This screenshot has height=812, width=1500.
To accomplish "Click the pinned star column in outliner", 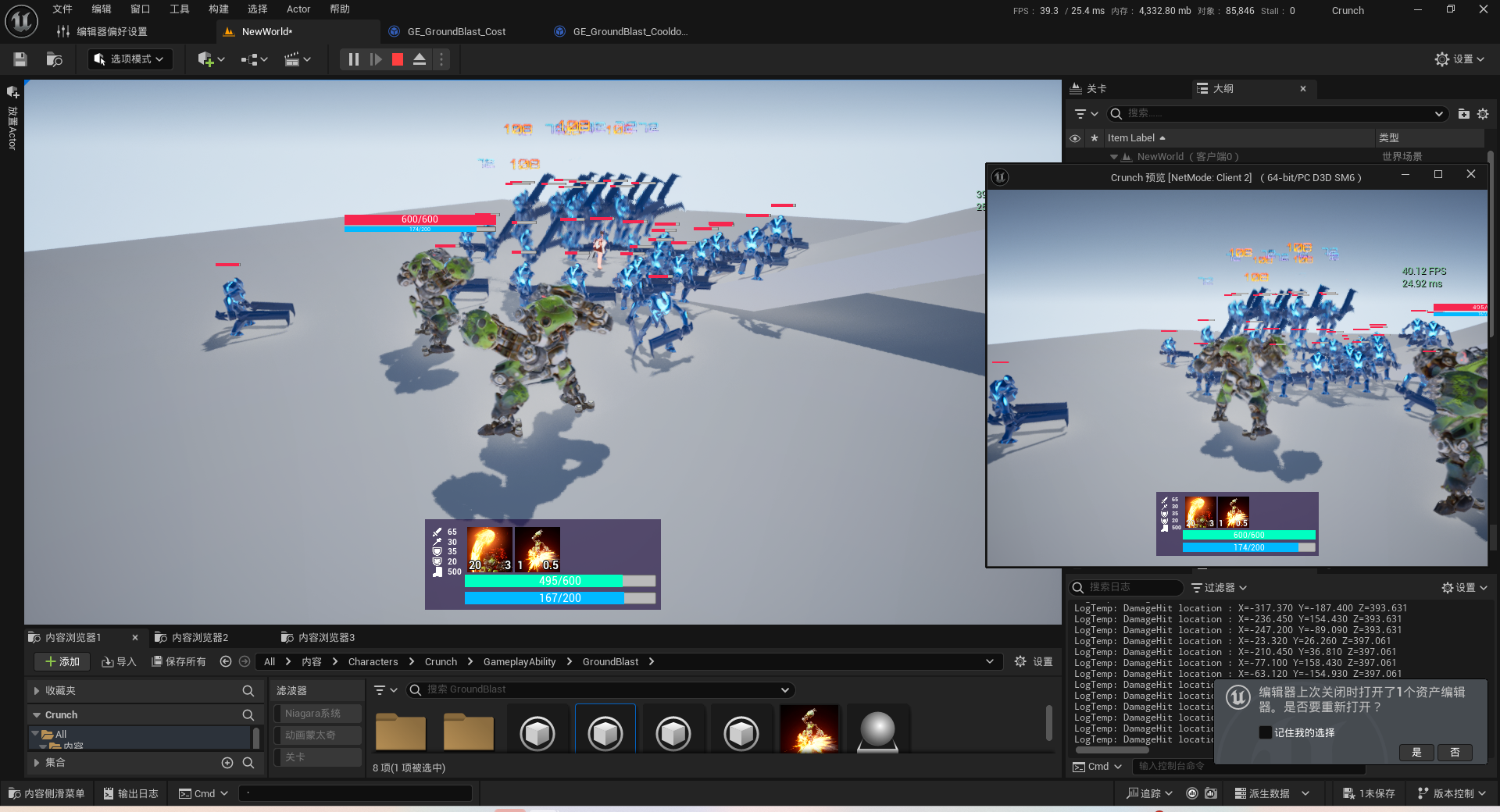I will [x=1094, y=138].
